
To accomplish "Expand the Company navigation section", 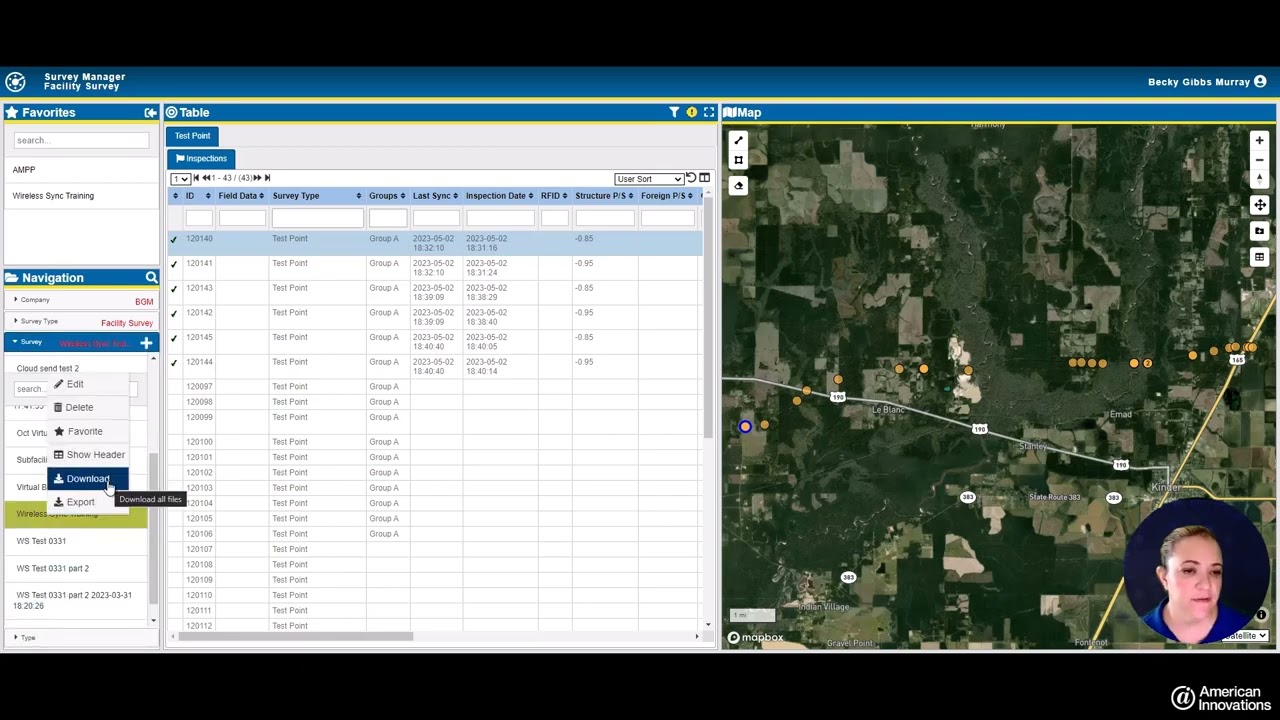I will click(80, 300).
